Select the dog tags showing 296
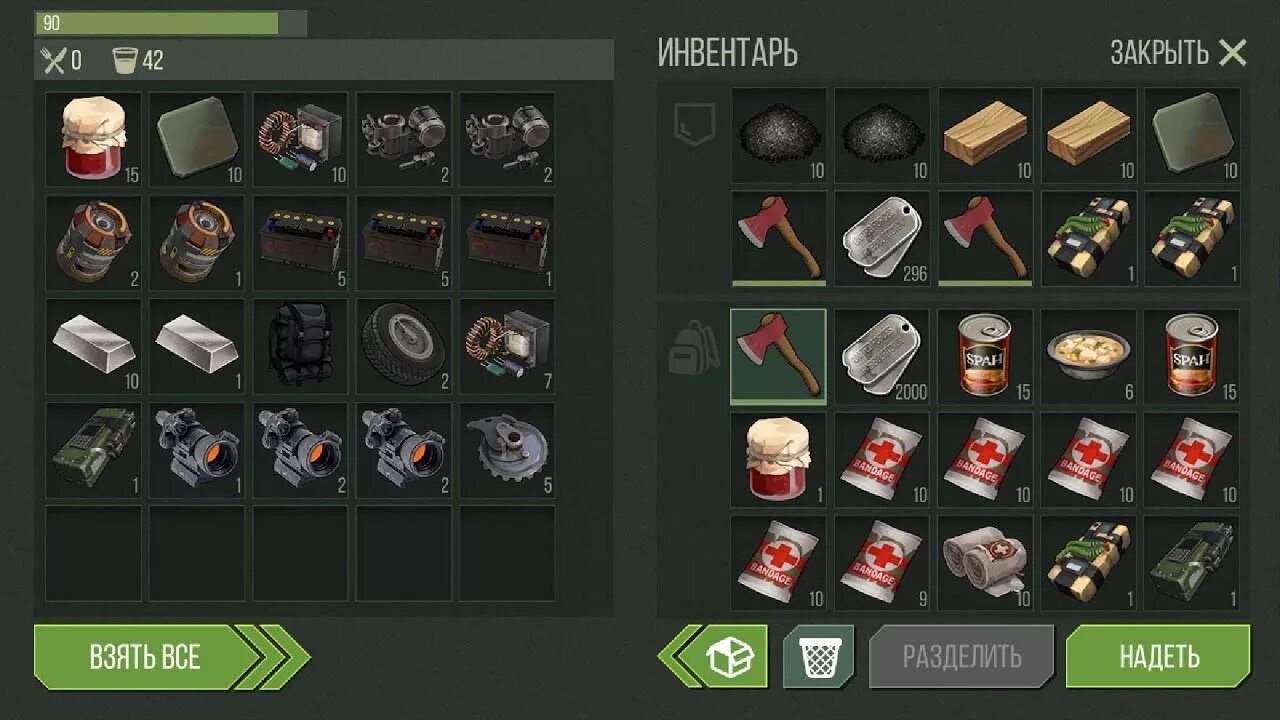1280x720 pixels. pos(883,238)
